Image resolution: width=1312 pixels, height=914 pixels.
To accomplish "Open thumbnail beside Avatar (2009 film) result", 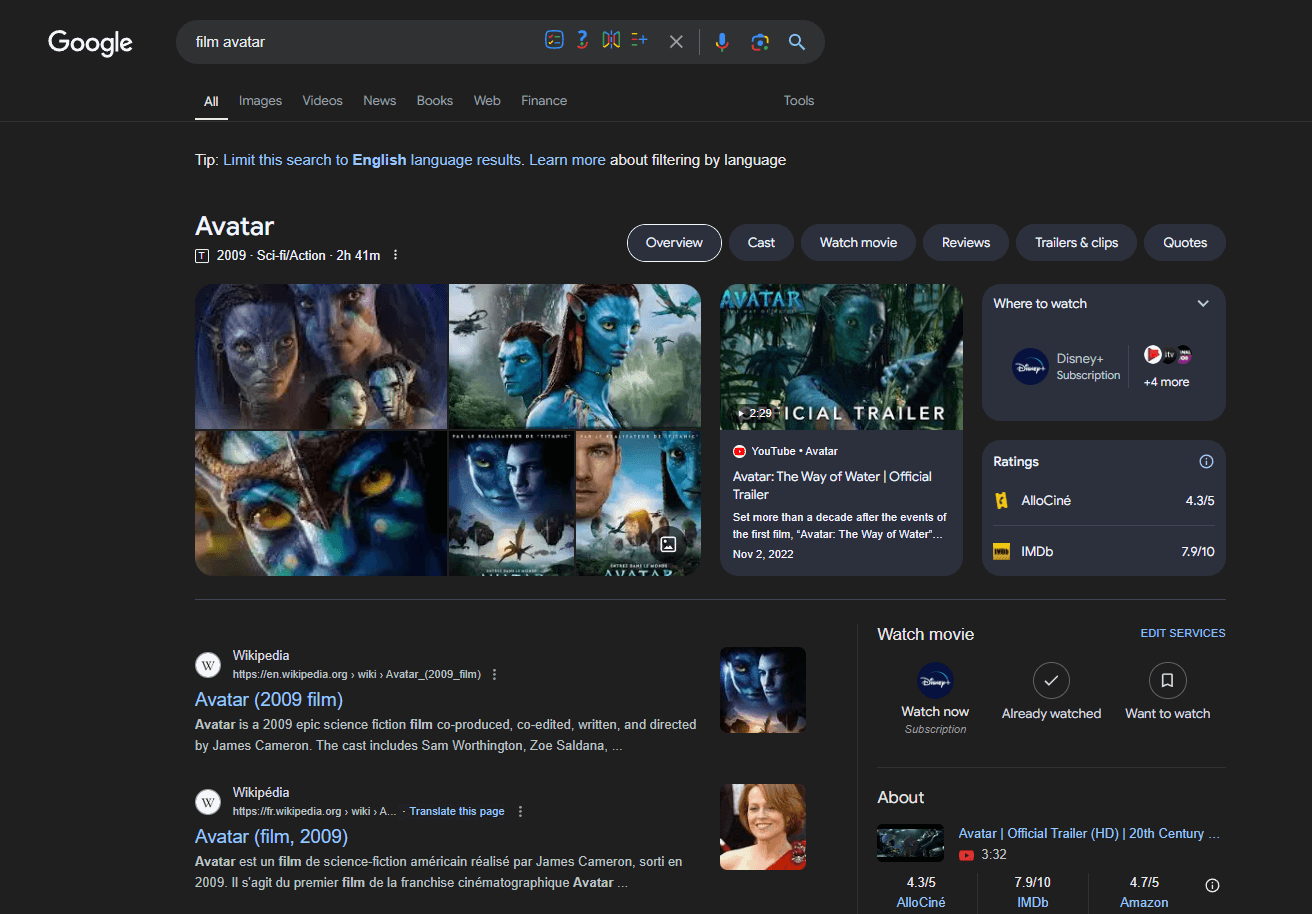I will (763, 690).
